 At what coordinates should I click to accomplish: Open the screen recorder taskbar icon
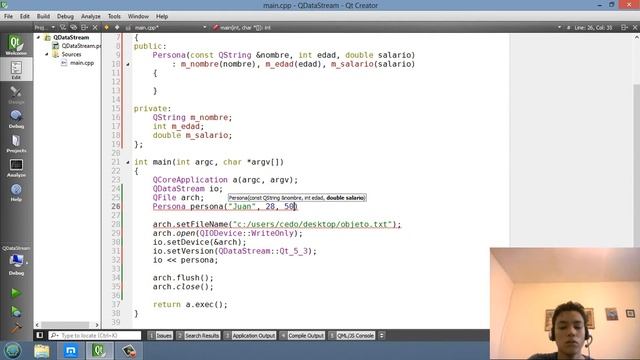[x=129, y=351]
